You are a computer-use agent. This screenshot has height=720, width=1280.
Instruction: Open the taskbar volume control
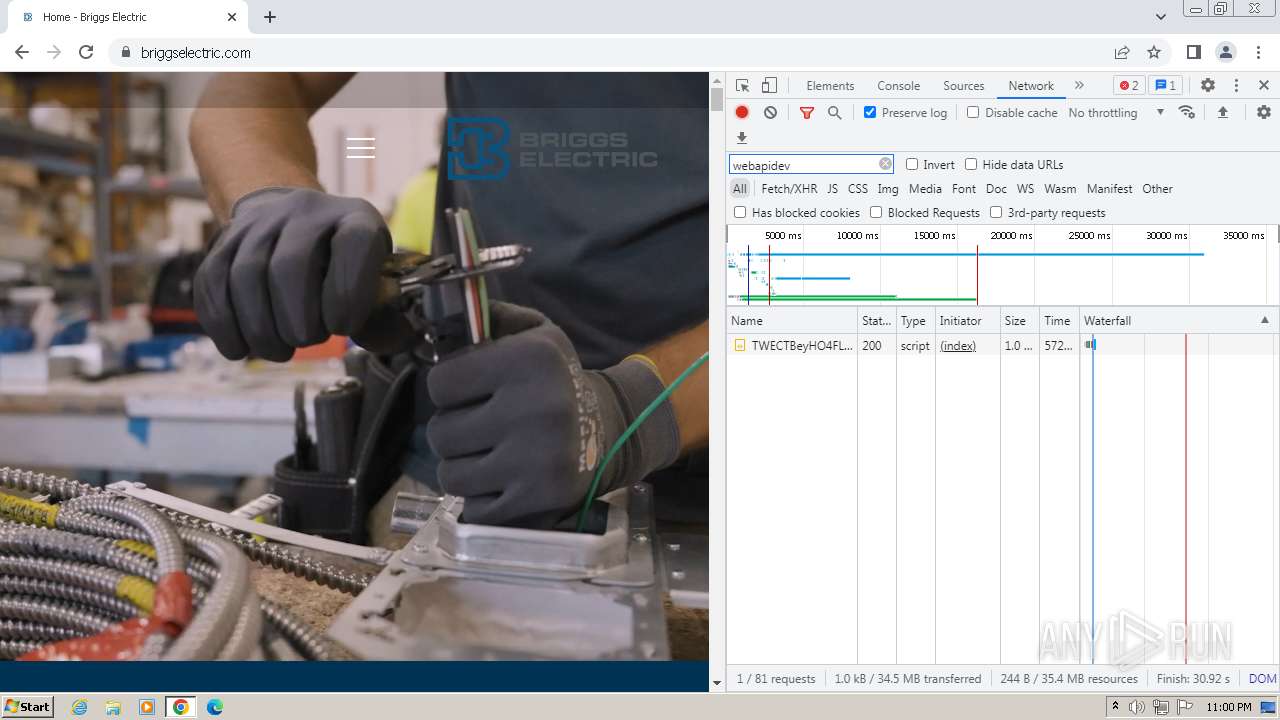coord(1137,706)
